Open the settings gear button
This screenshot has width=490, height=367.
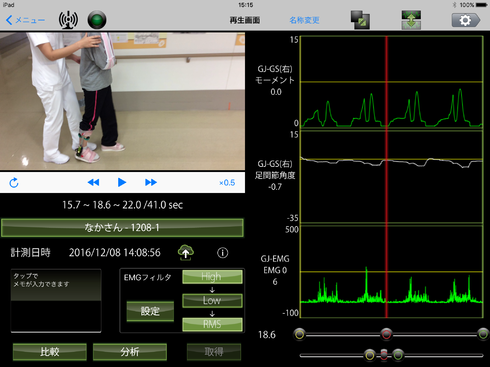[466, 20]
